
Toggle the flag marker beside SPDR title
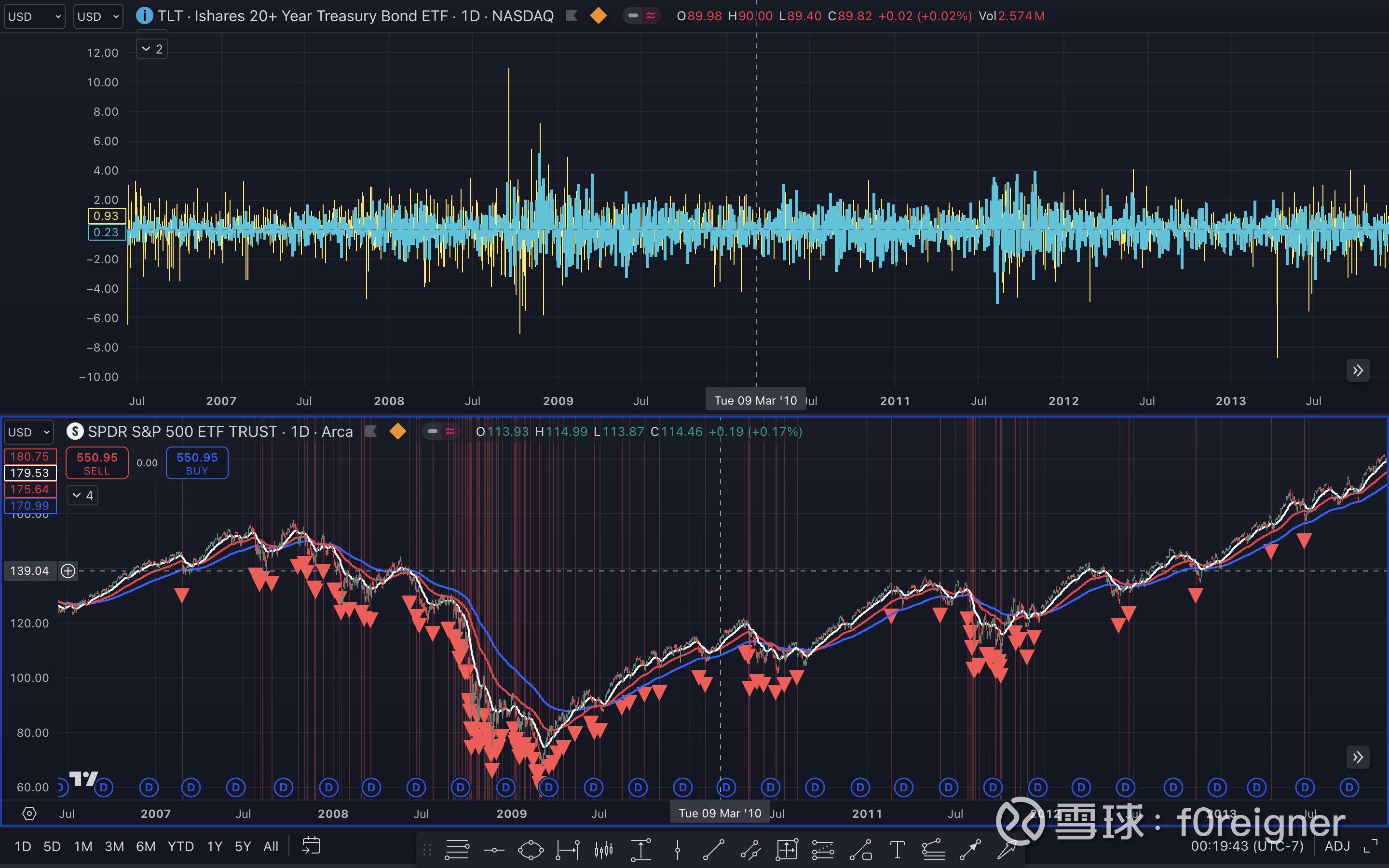click(371, 431)
